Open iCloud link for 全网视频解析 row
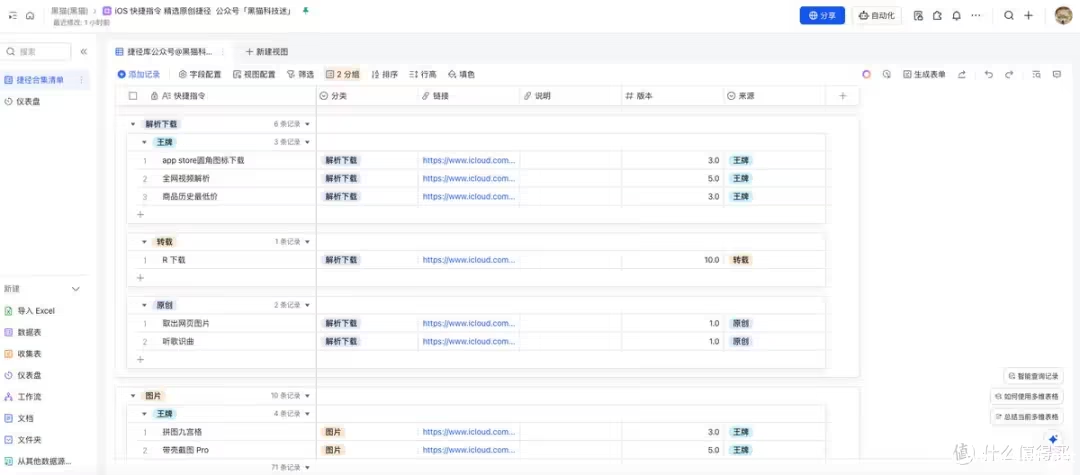Screen dimensions: 1080x475 (x=468, y=178)
